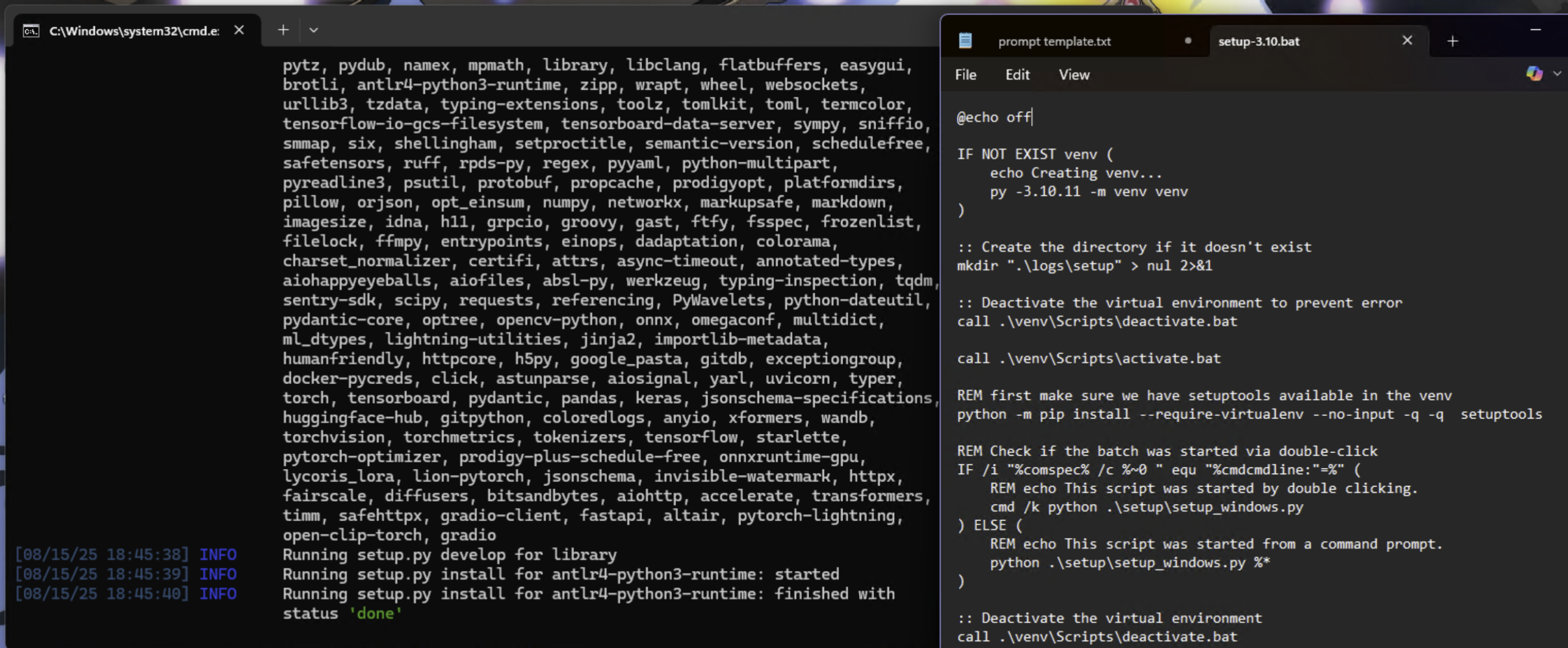1568x648 pixels.
Task: Click the 'py -3.10.11 -m venv venv' line
Action: click(x=1088, y=191)
